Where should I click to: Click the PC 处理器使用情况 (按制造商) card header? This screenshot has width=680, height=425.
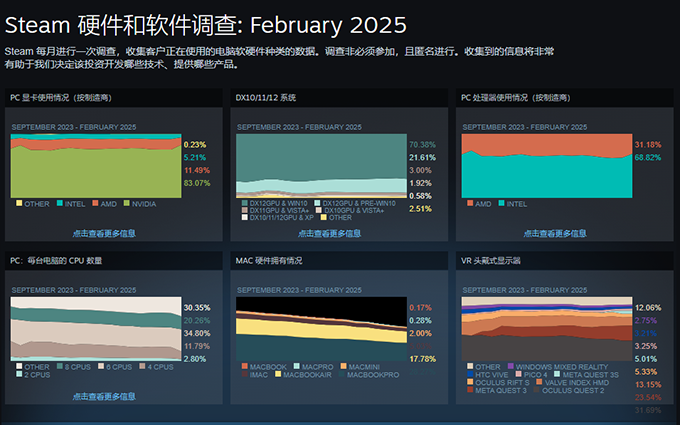(565, 98)
